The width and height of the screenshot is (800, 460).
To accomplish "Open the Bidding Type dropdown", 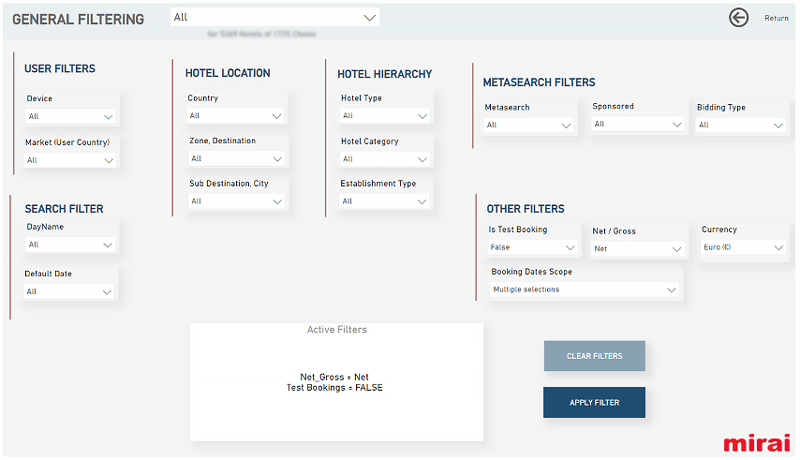I will click(x=740, y=125).
